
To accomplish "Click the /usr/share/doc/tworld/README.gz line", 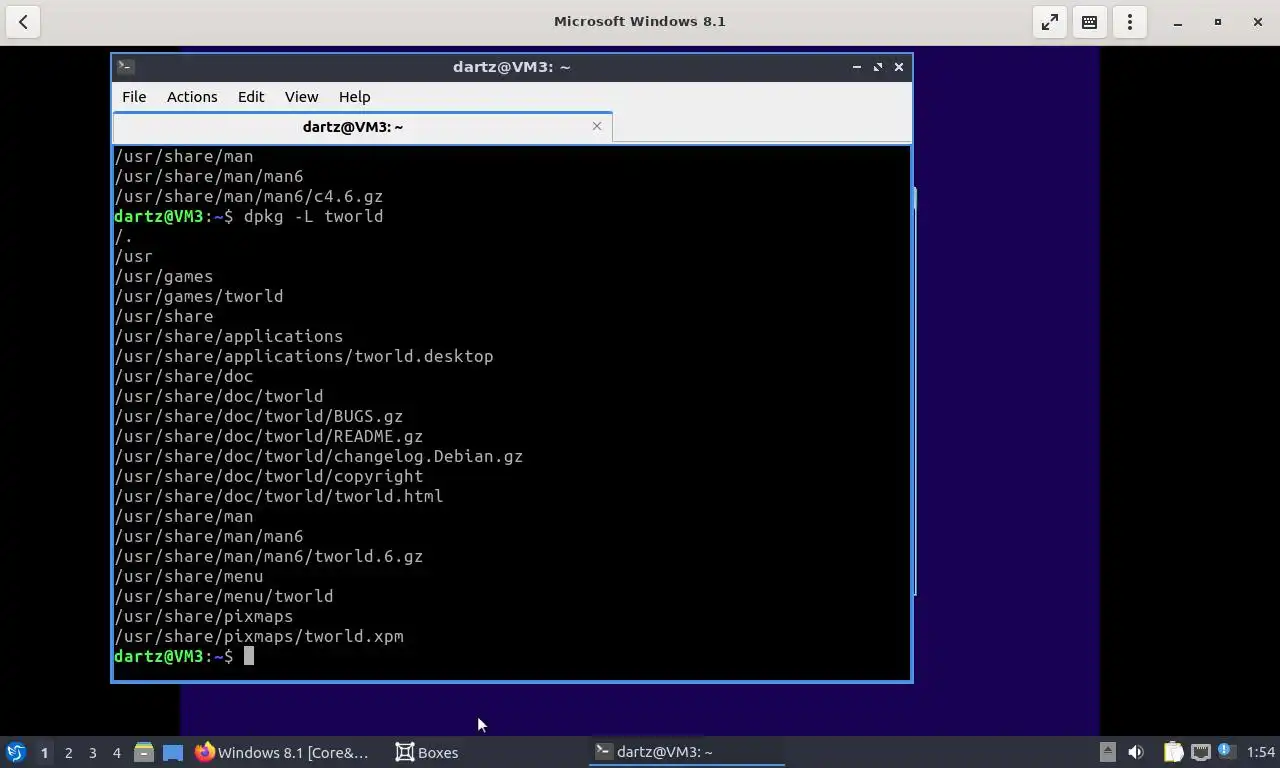I will [x=269, y=436].
